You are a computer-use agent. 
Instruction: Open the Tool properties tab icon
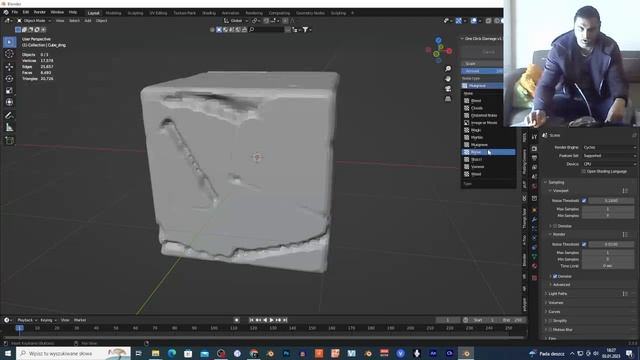click(534, 137)
